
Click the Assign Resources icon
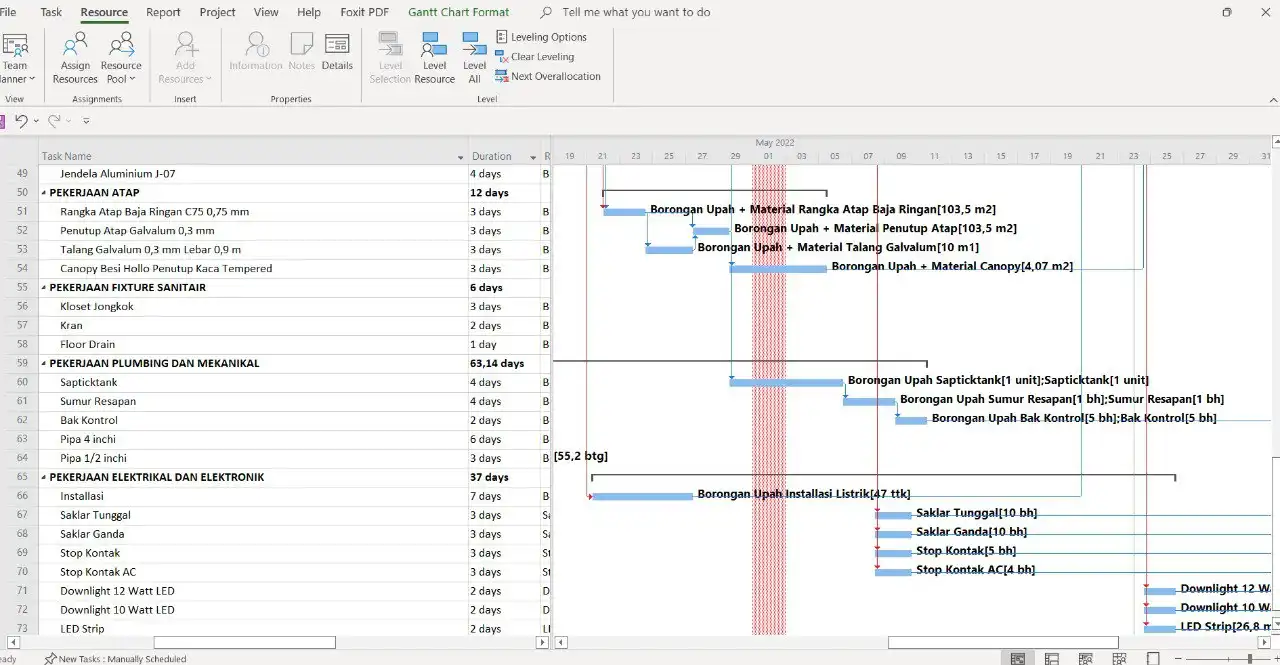pyautogui.click(x=75, y=58)
